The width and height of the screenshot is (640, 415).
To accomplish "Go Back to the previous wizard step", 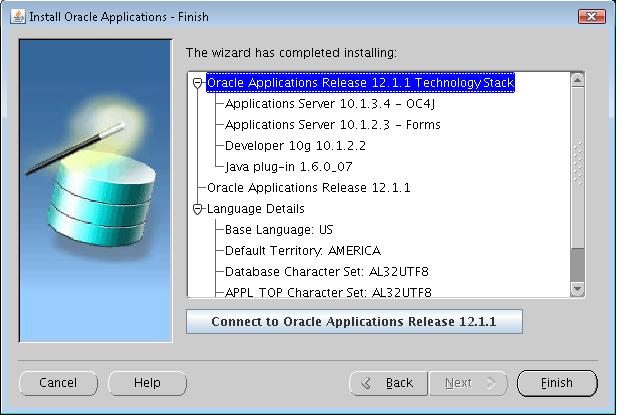I will pyautogui.click(x=388, y=383).
